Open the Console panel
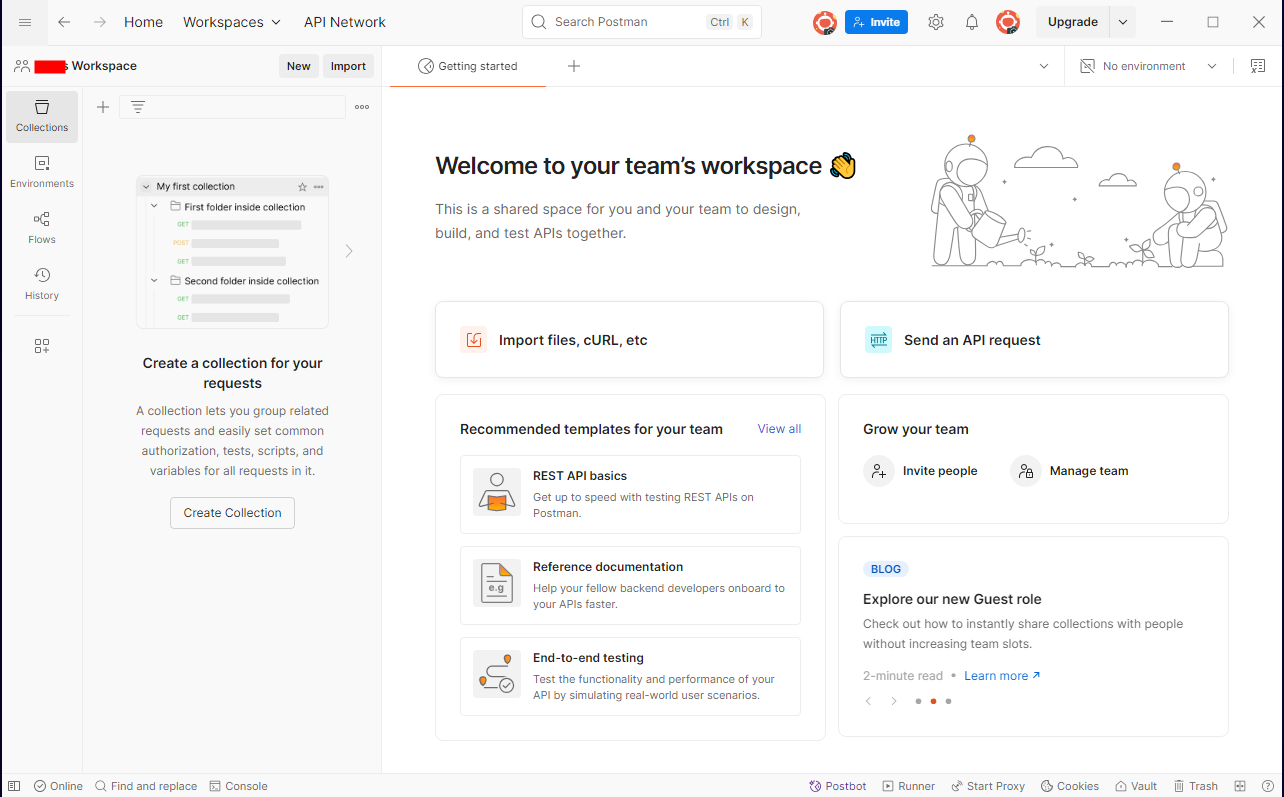The image size is (1284, 797). [x=238, y=786]
